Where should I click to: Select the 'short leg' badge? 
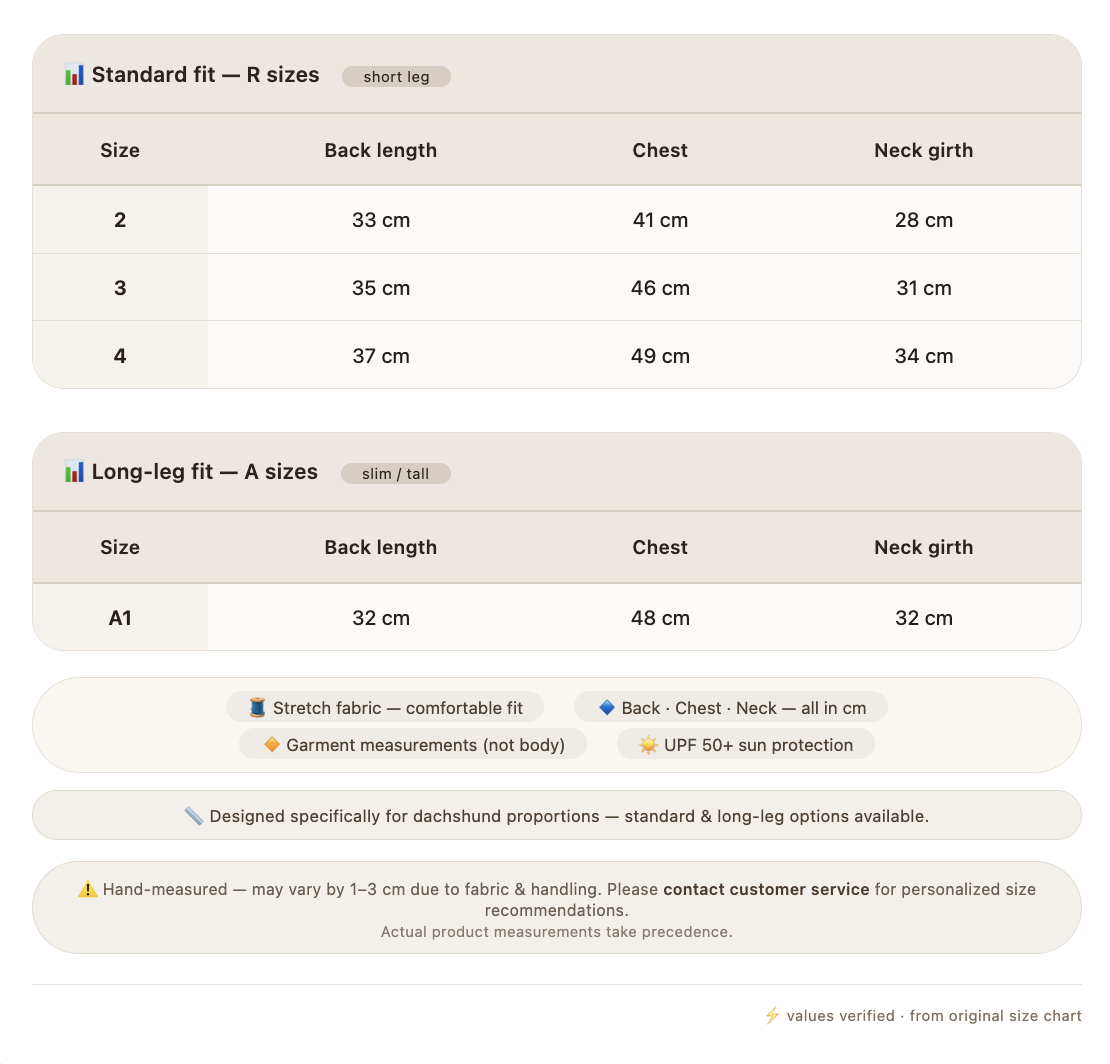pos(396,76)
